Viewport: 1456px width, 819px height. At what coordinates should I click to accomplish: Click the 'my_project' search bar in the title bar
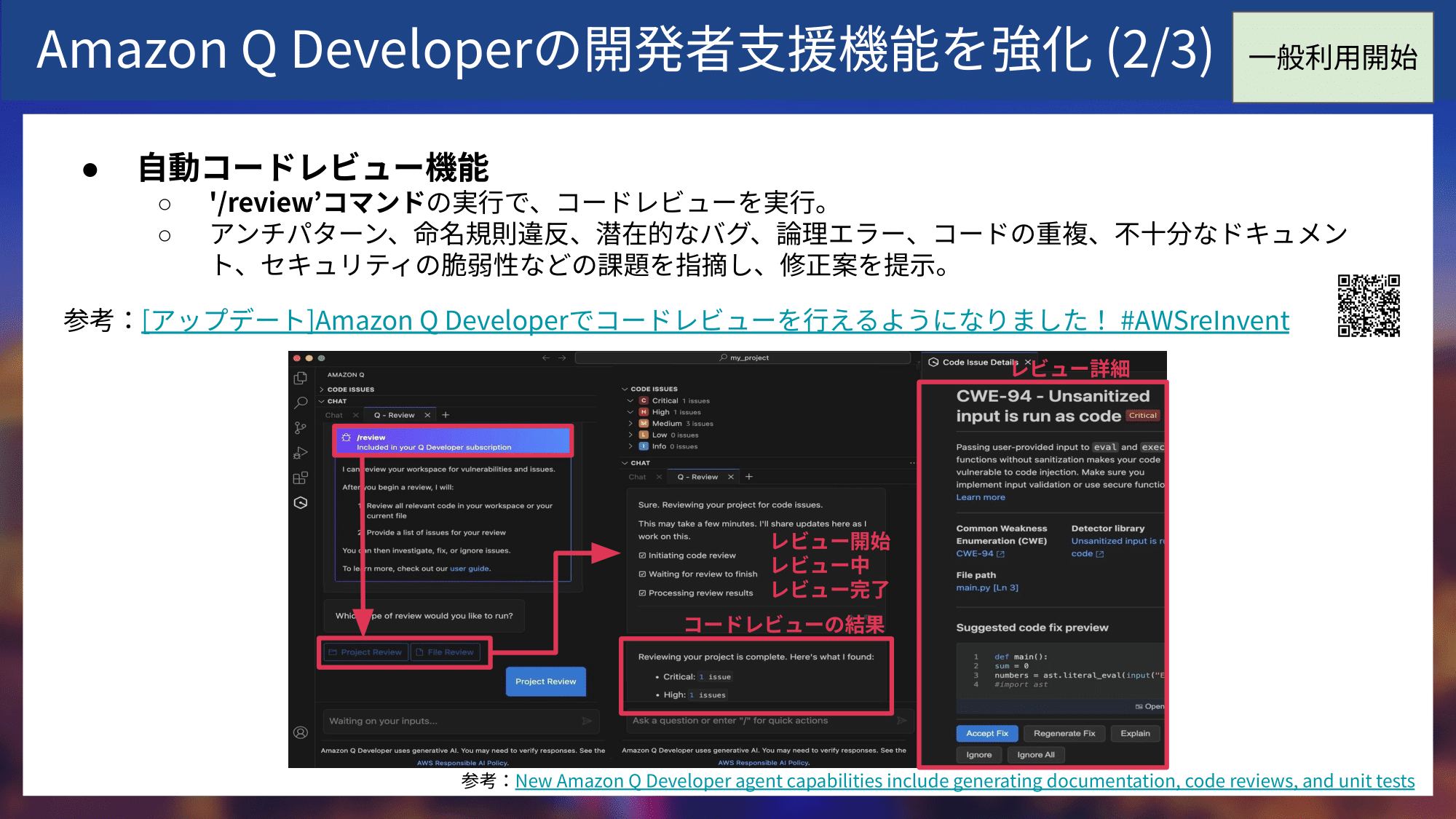(743, 357)
